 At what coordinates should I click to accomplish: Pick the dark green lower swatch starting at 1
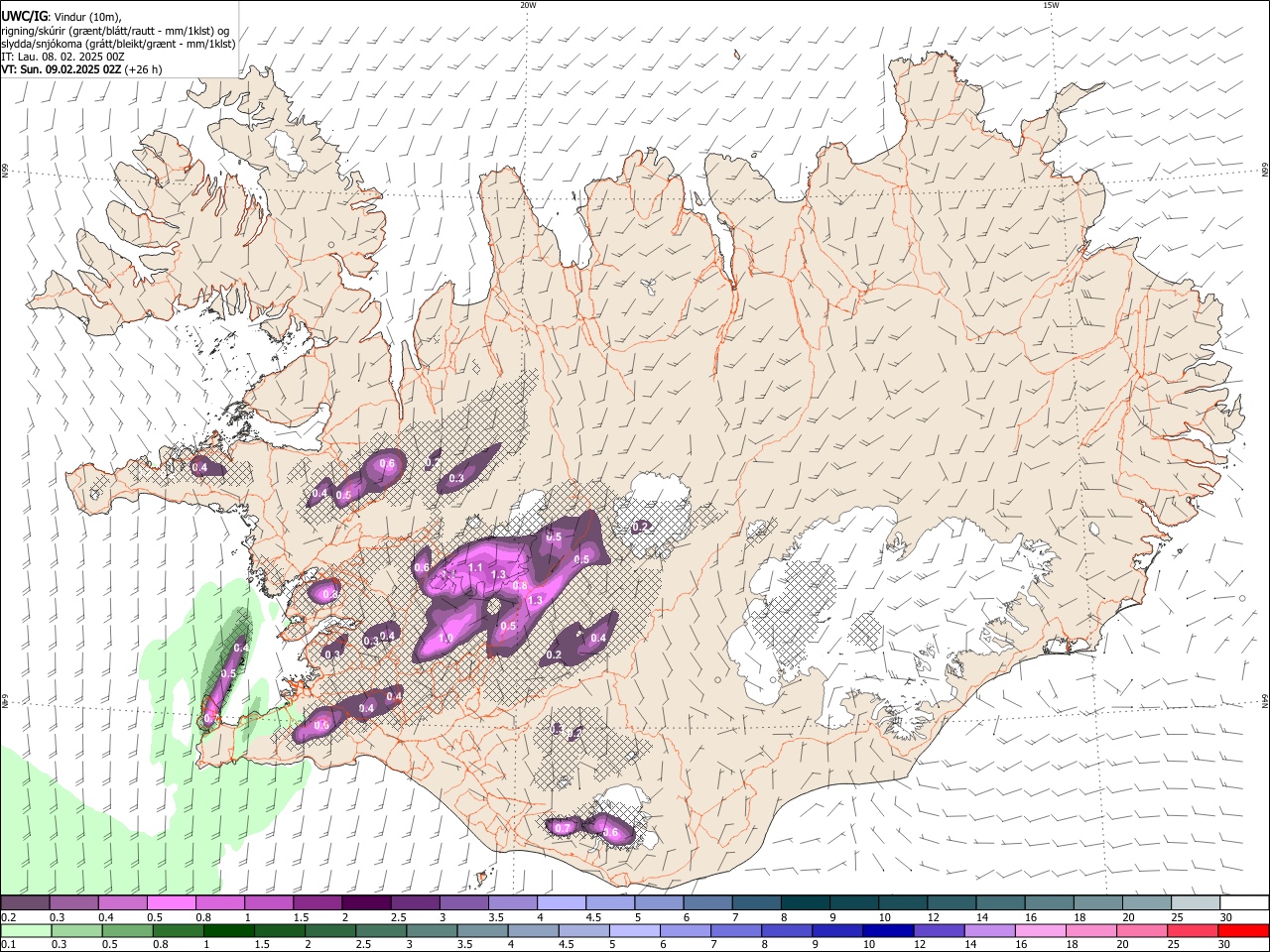[x=228, y=930]
